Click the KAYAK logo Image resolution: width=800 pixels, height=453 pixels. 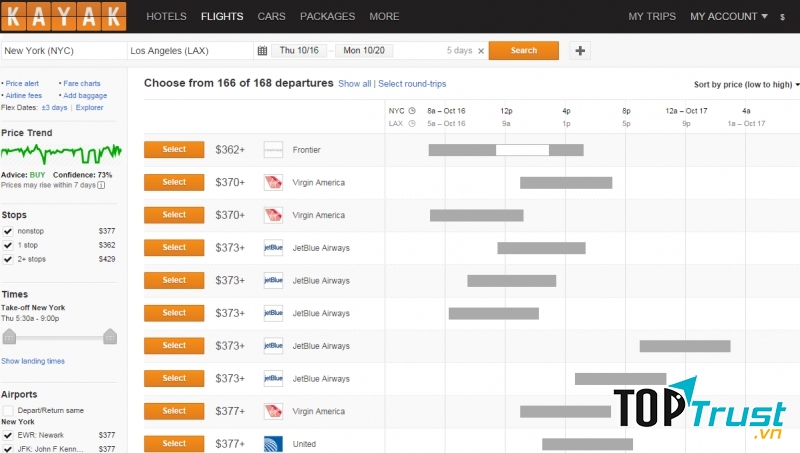click(x=64, y=17)
